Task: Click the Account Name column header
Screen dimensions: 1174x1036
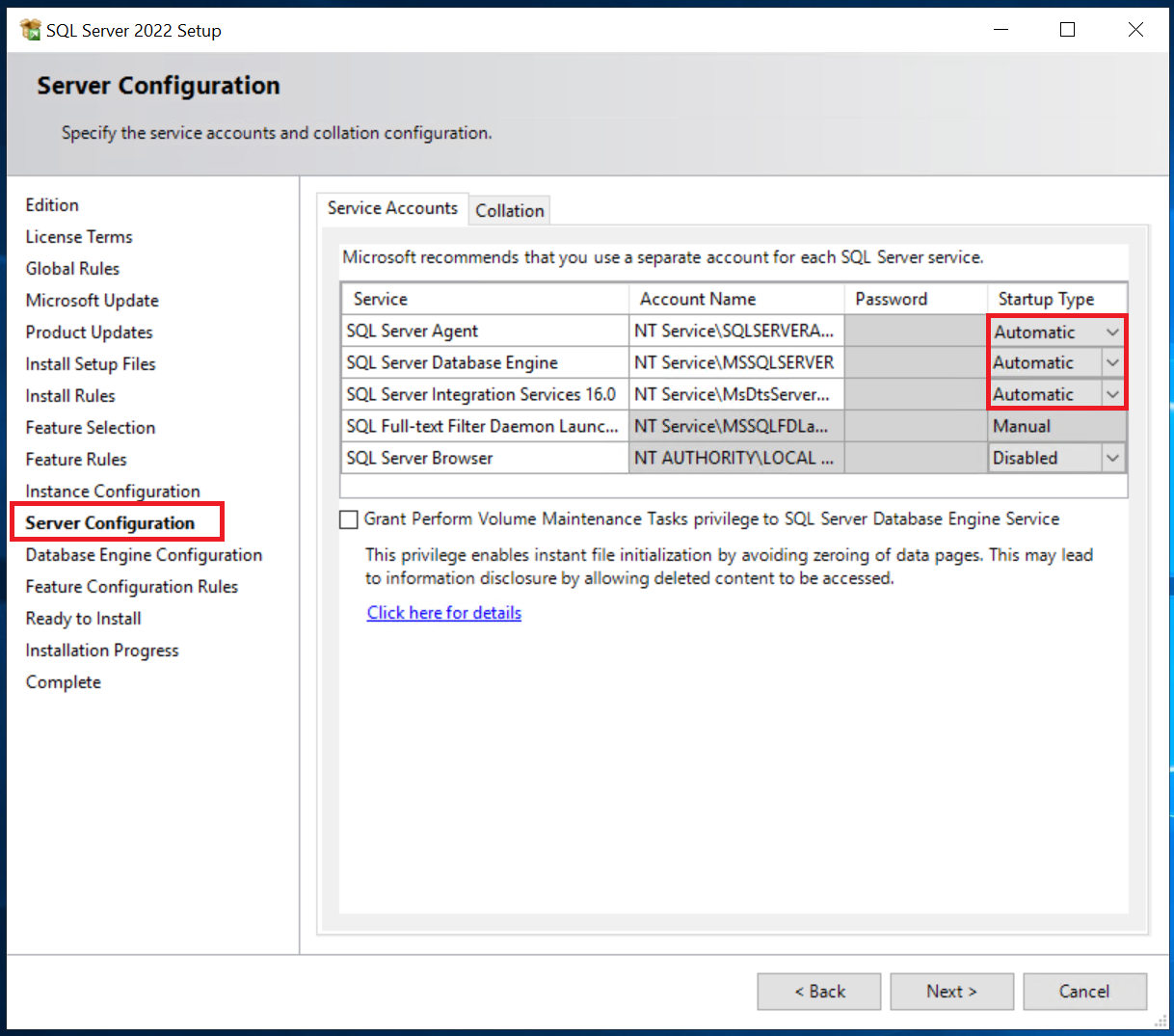Action: (x=736, y=299)
